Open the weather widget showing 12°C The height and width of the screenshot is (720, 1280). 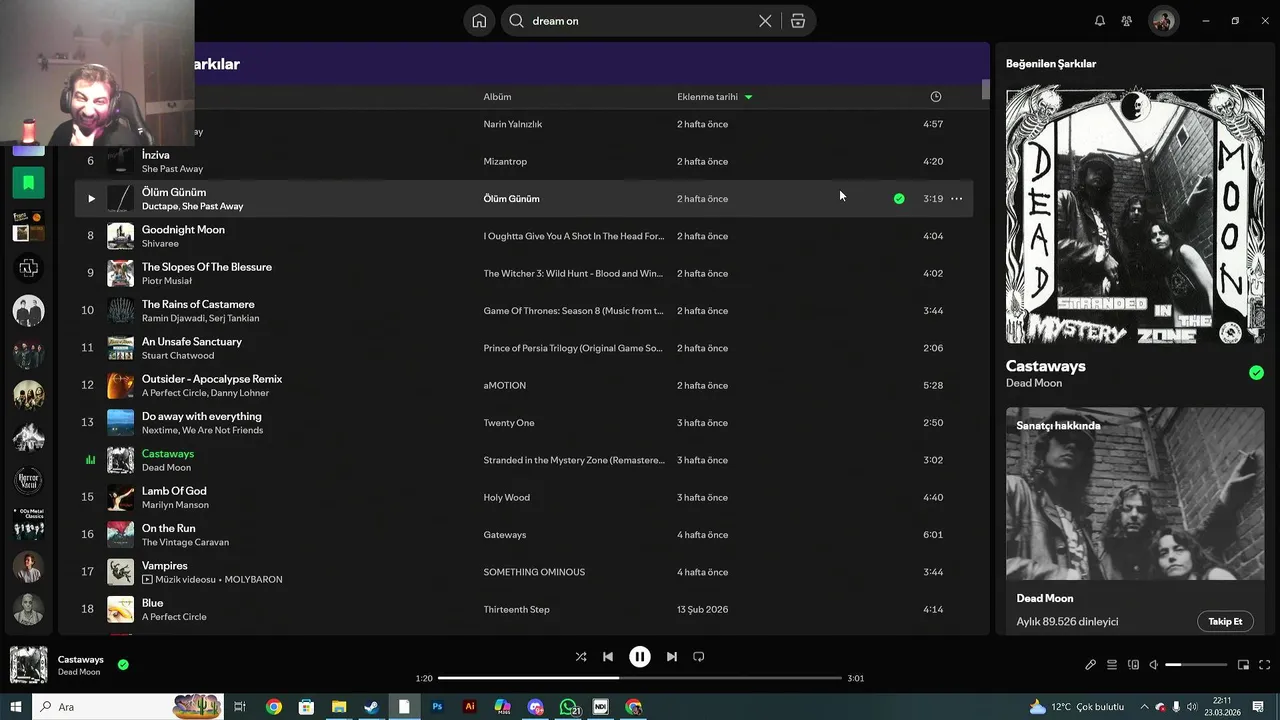coord(1075,707)
